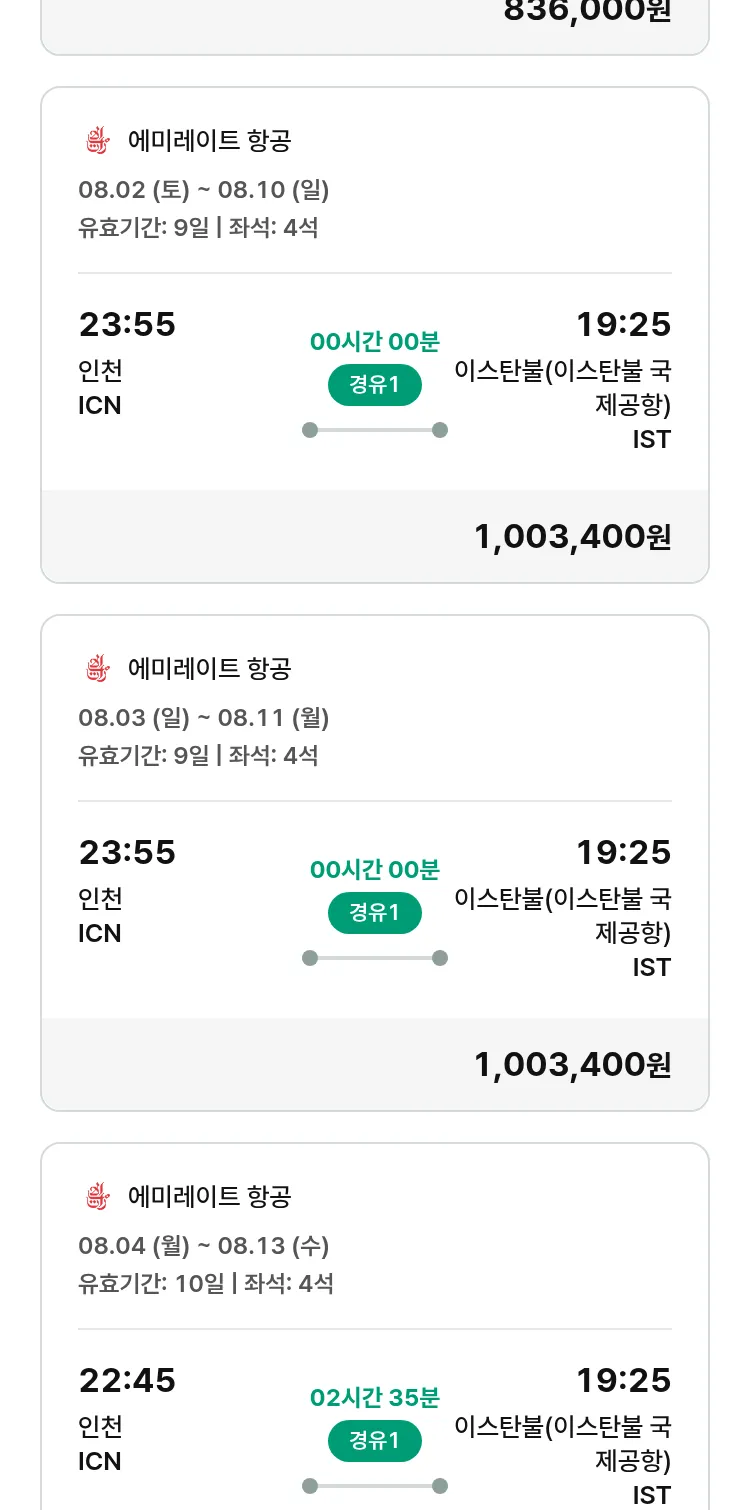Open the 08.04 (월) ~ 08.13 (수) date range
Image resolution: width=750 pixels, height=1510 pixels.
pyautogui.click(x=204, y=1246)
